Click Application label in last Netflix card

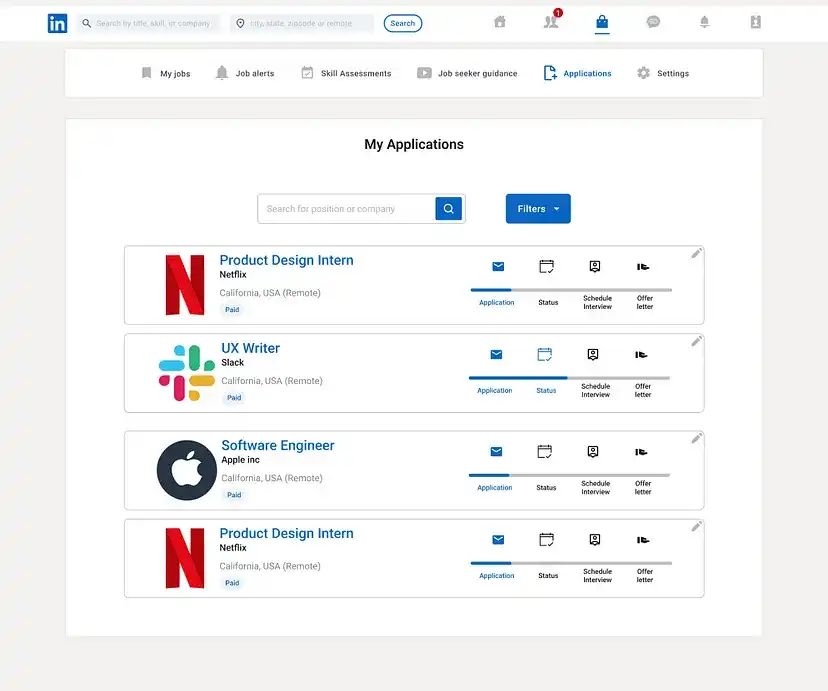[496, 576]
